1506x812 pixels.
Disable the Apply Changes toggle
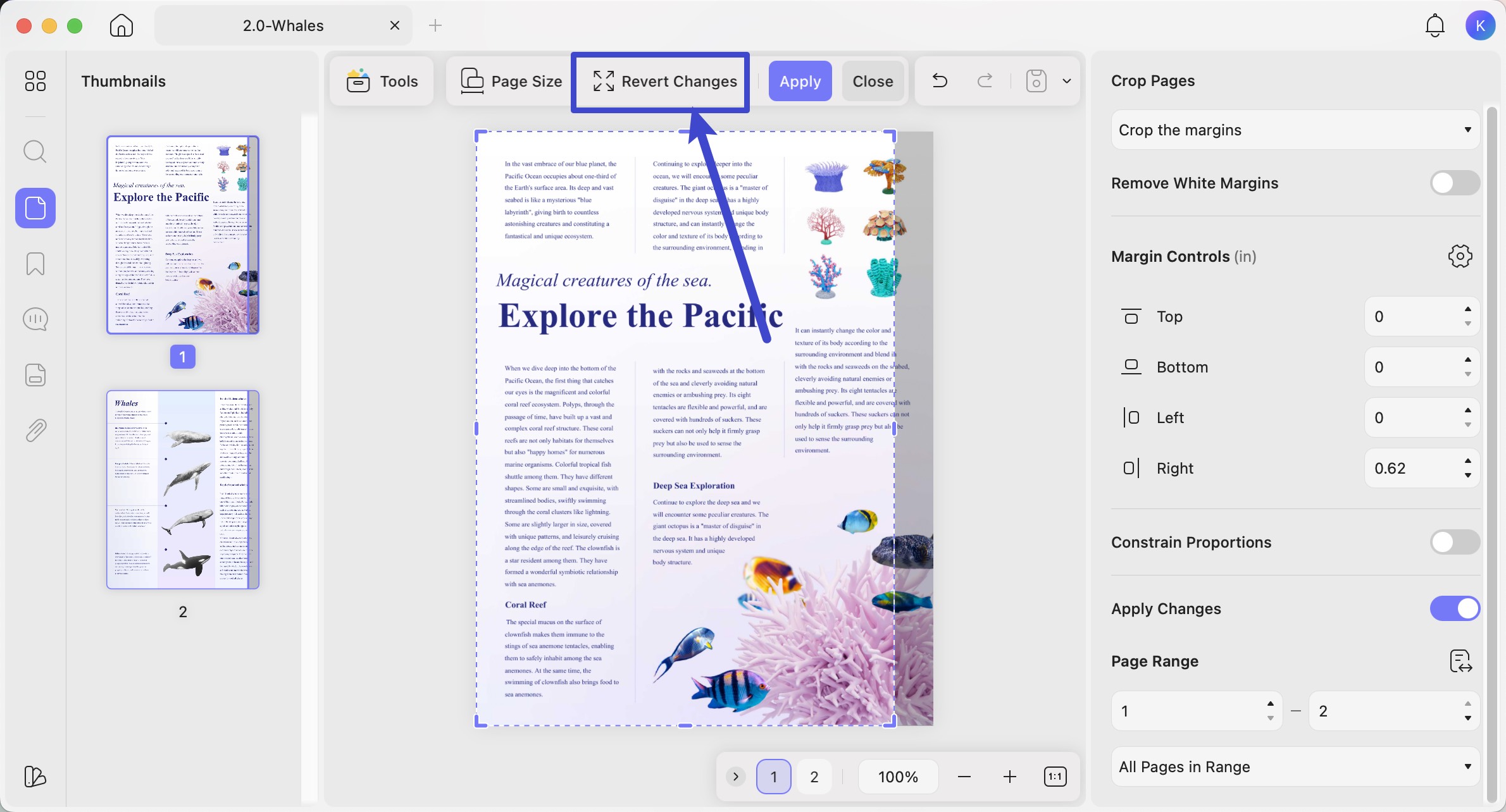click(1455, 608)
